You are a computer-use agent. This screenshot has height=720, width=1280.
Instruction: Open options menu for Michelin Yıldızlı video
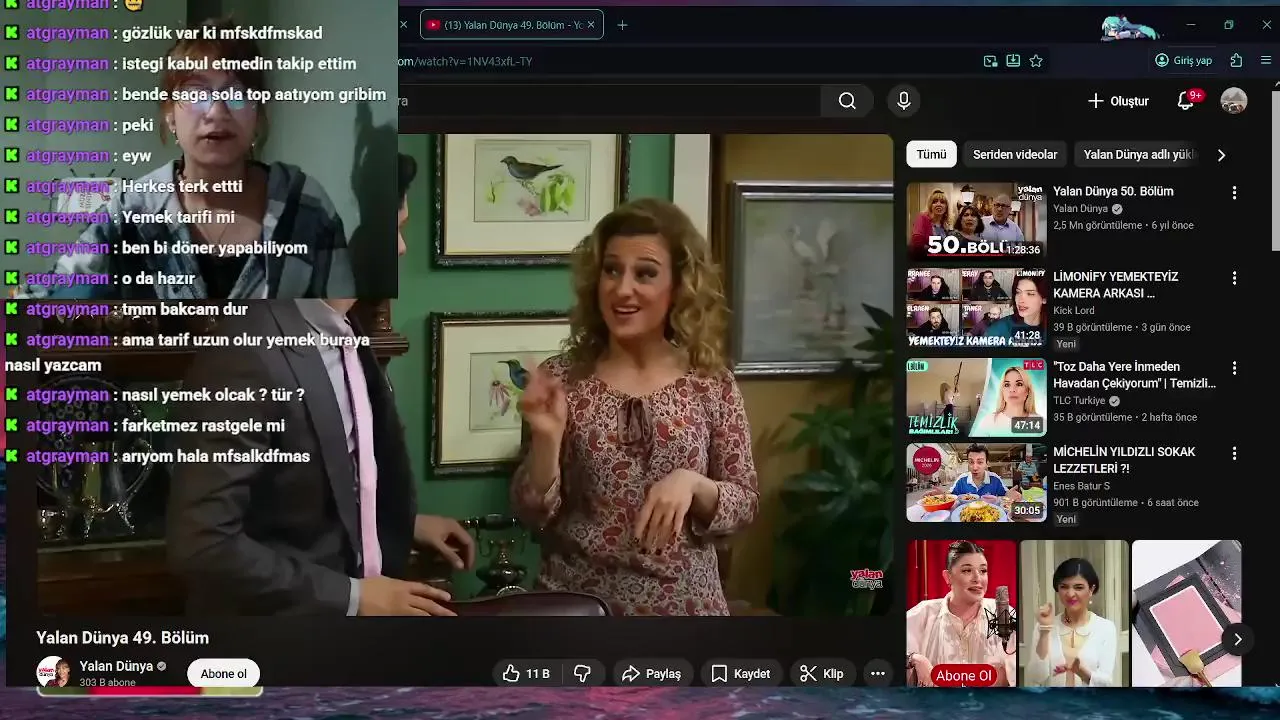(1234, 453)
